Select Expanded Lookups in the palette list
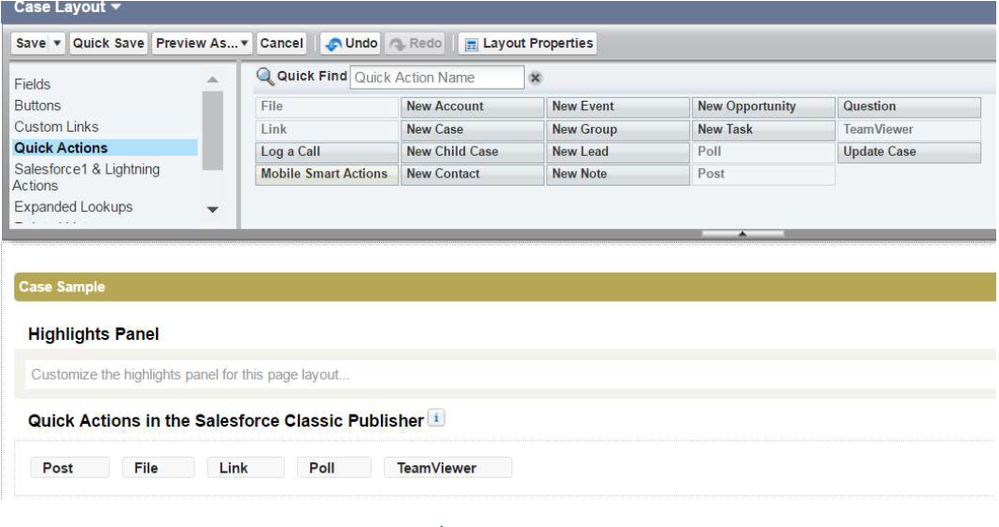Viewport: 999px width, 527px height. pos(73,206)
